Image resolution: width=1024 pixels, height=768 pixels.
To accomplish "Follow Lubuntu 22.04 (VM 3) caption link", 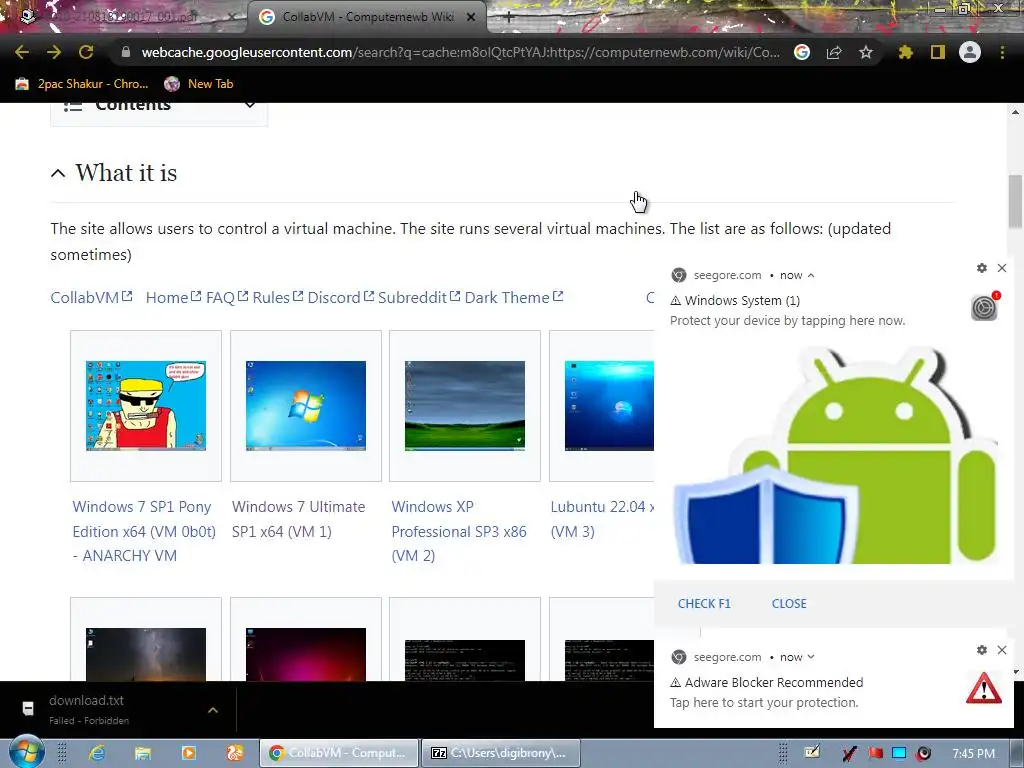I will point(602,519).
